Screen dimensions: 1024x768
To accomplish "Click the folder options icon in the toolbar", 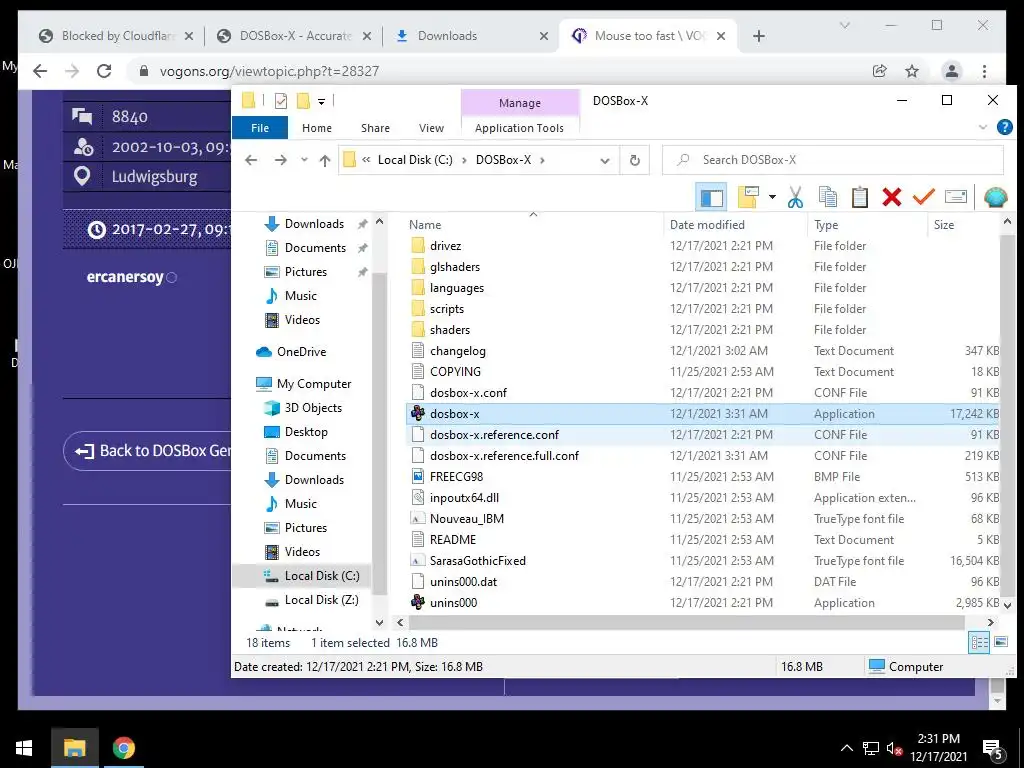I will 748,197.
